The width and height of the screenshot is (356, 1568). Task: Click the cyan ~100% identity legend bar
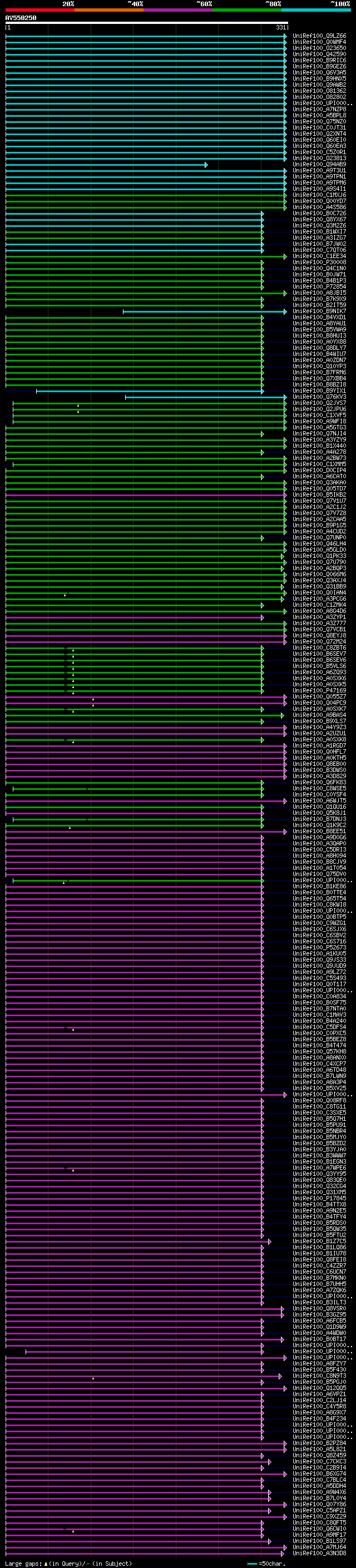316,11
